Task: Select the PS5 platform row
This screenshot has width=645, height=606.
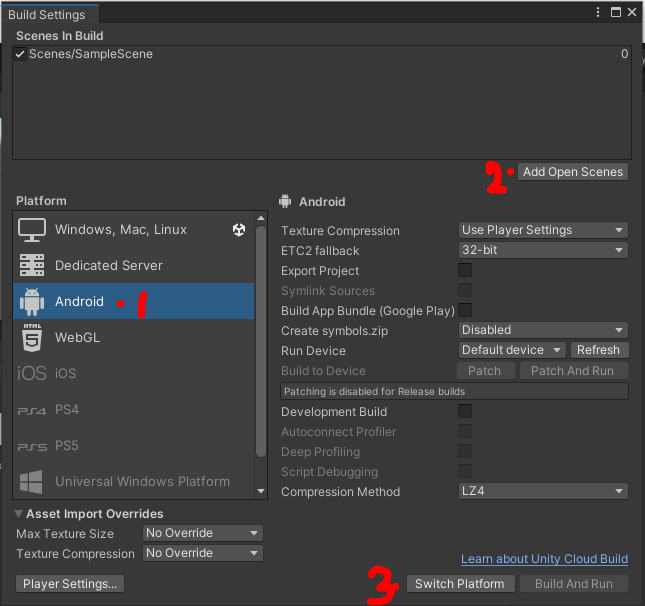Action: pyautogui.click(x=134, y=446)
